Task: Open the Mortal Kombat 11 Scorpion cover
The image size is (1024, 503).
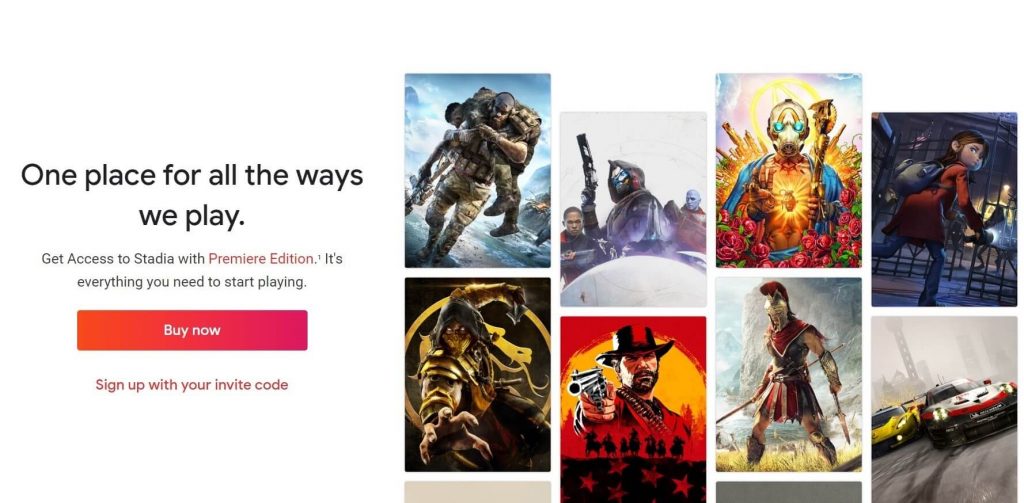Action: [477, 374]
